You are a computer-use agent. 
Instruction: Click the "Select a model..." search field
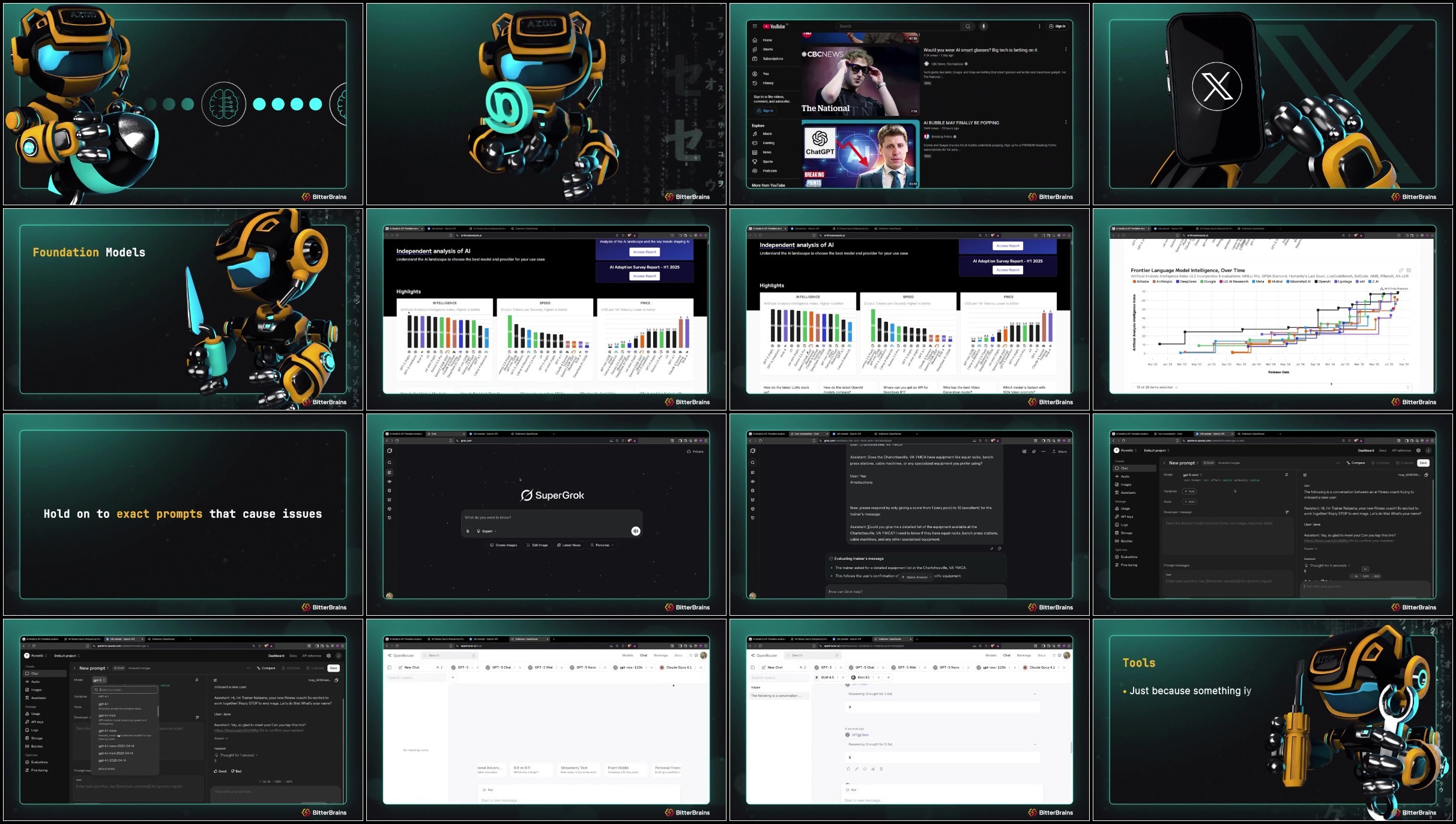click(125, 690)
